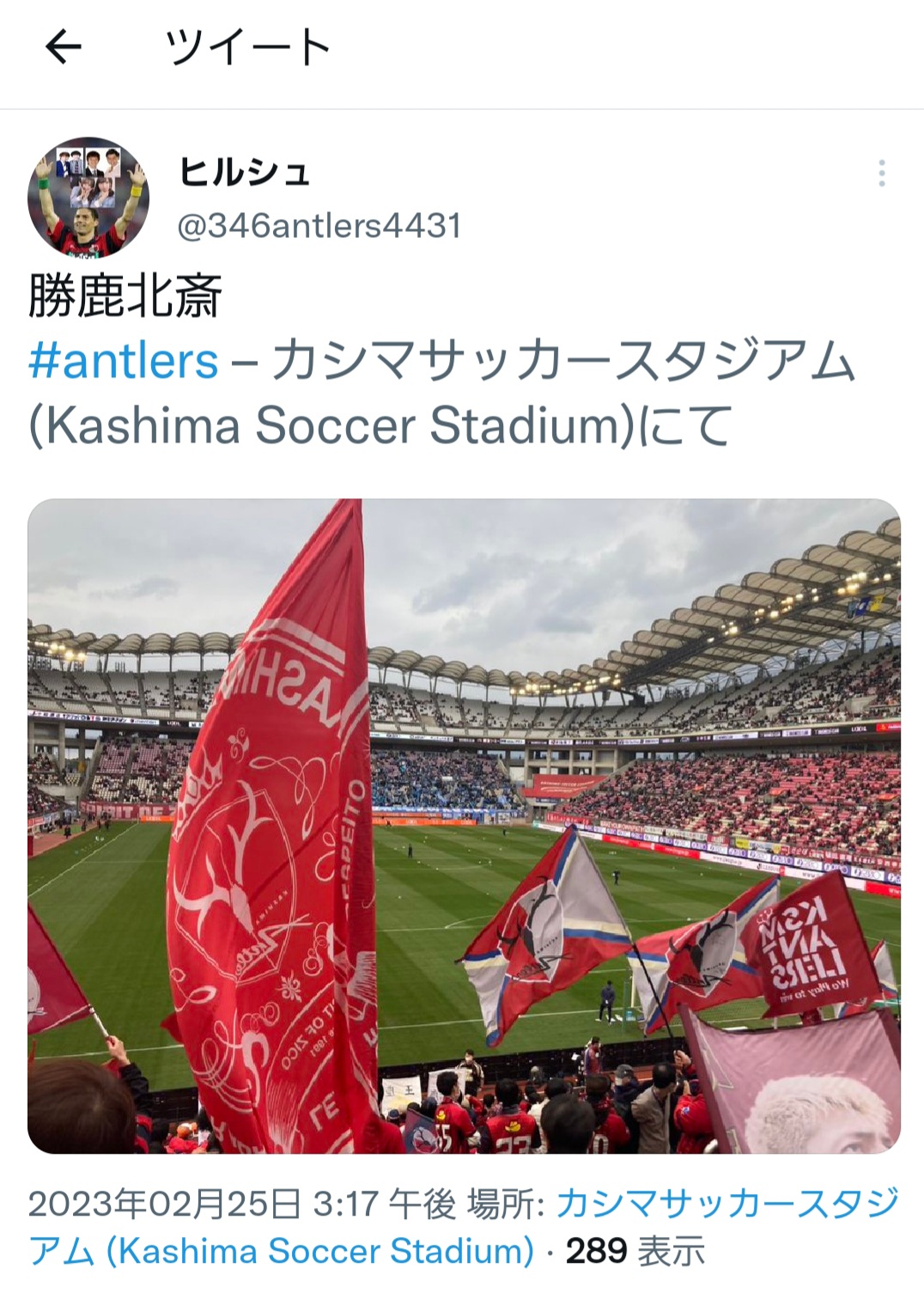The image size is (924, 1293).
Task: View the stadium photo full screen
Action: 464,826
